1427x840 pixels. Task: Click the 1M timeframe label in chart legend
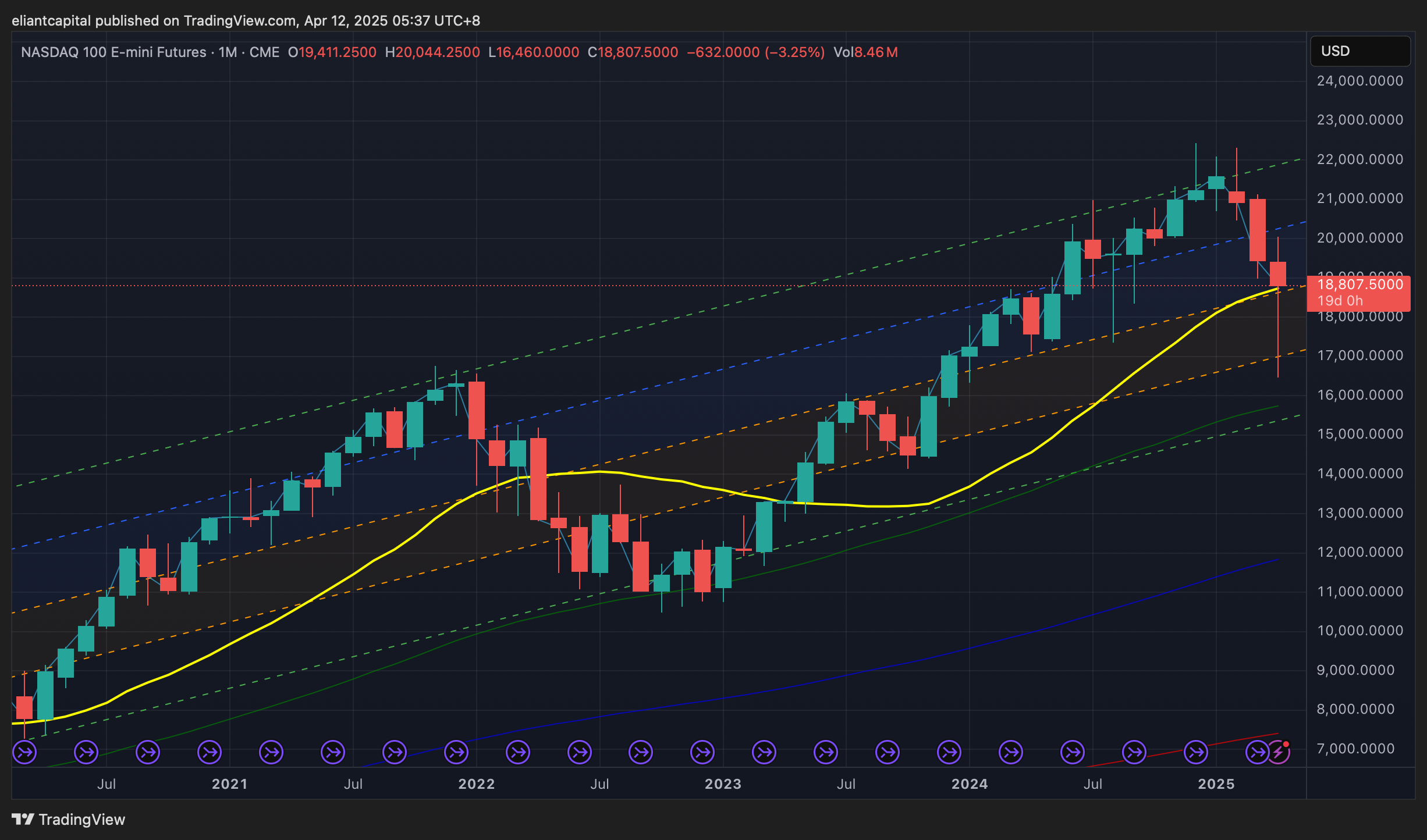[x=228, y=52]
